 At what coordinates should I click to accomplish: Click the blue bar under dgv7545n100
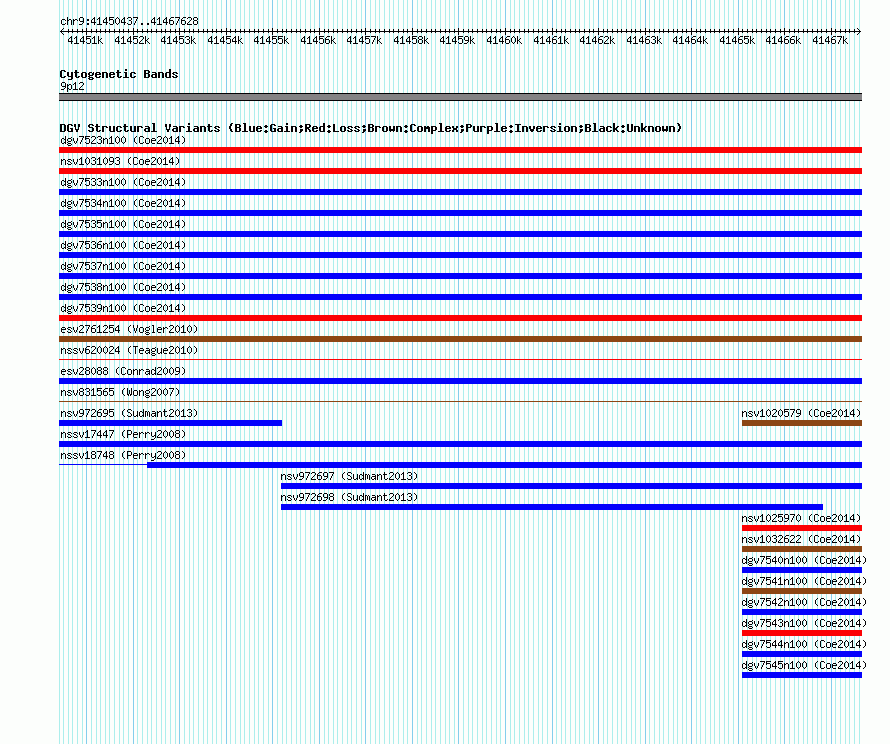tap(802, 675)
